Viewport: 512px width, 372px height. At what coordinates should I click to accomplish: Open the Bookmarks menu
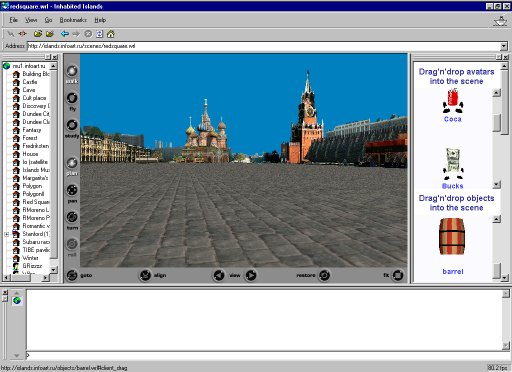[73, 20]
